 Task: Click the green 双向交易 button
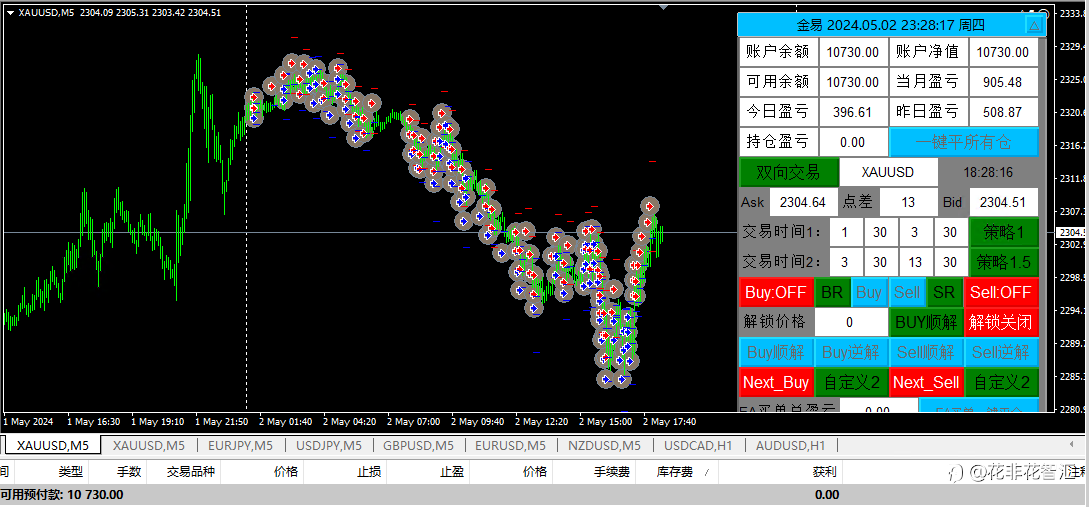click(788, 172)
